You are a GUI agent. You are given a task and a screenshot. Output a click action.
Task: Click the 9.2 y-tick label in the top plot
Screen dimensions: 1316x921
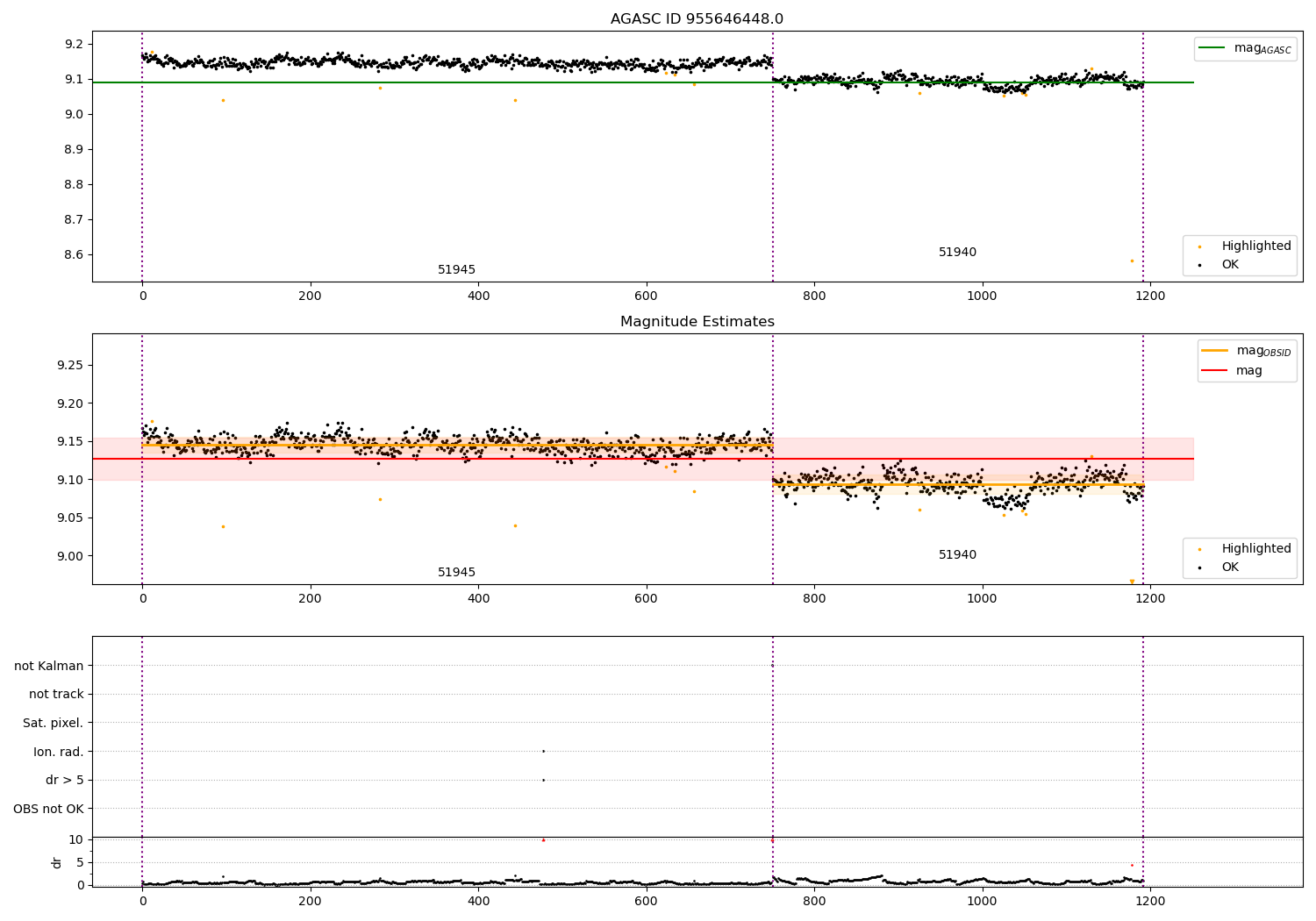pos(74,44)
